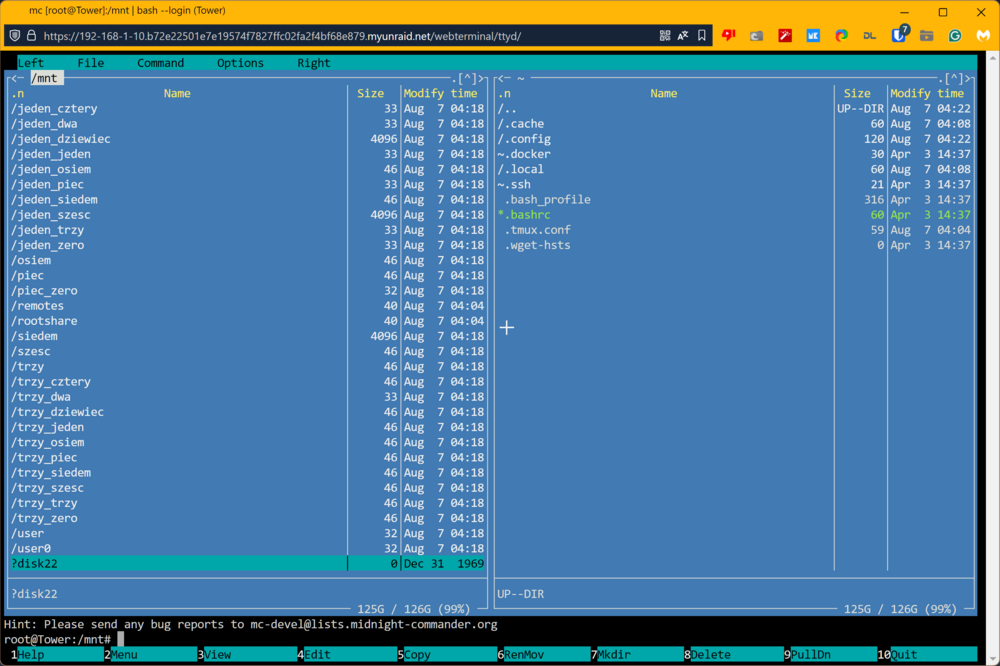The image size is (1000, 666).
Task: Select the green *.bashrc file
Action: click(x=734, y=214)
